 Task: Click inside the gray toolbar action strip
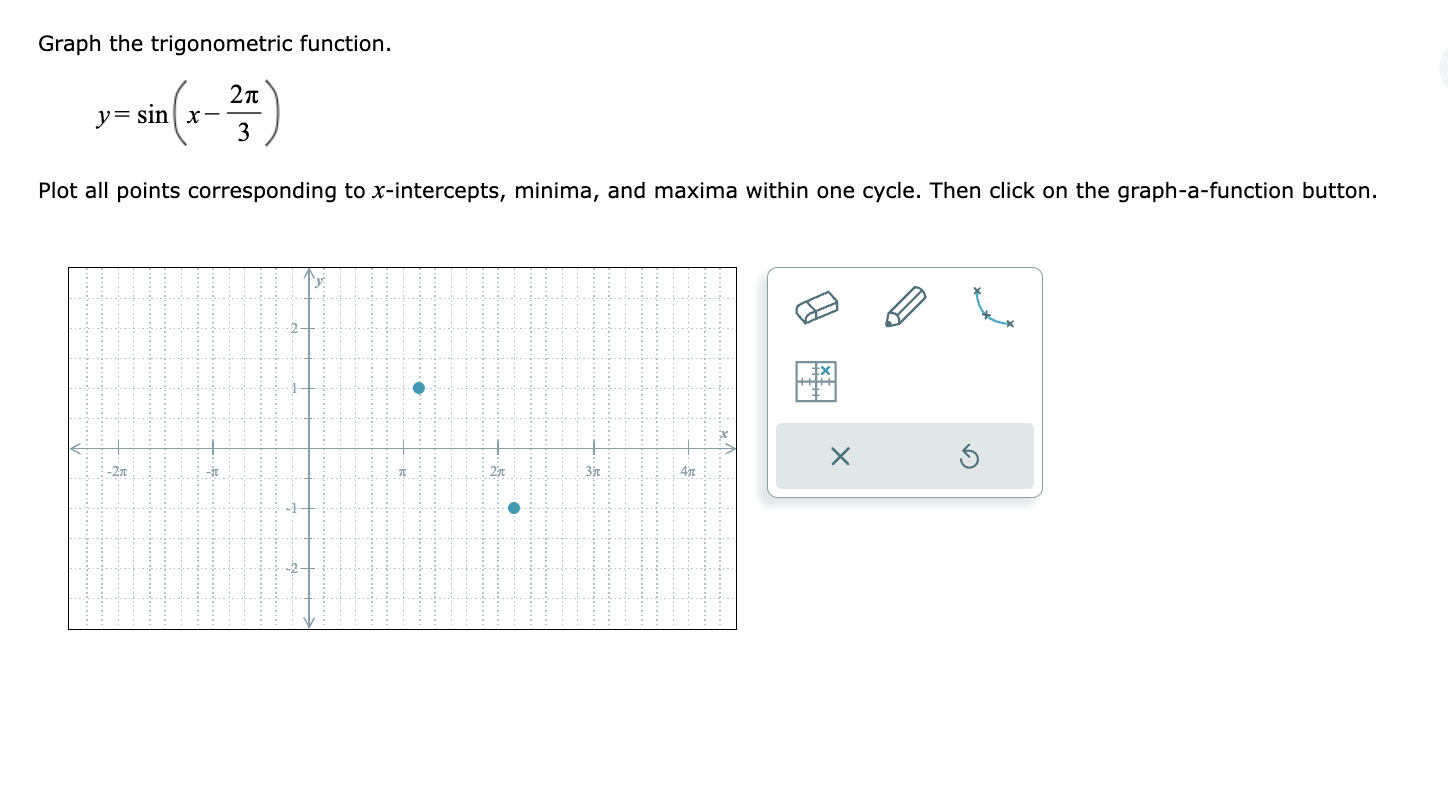[903, 456]
